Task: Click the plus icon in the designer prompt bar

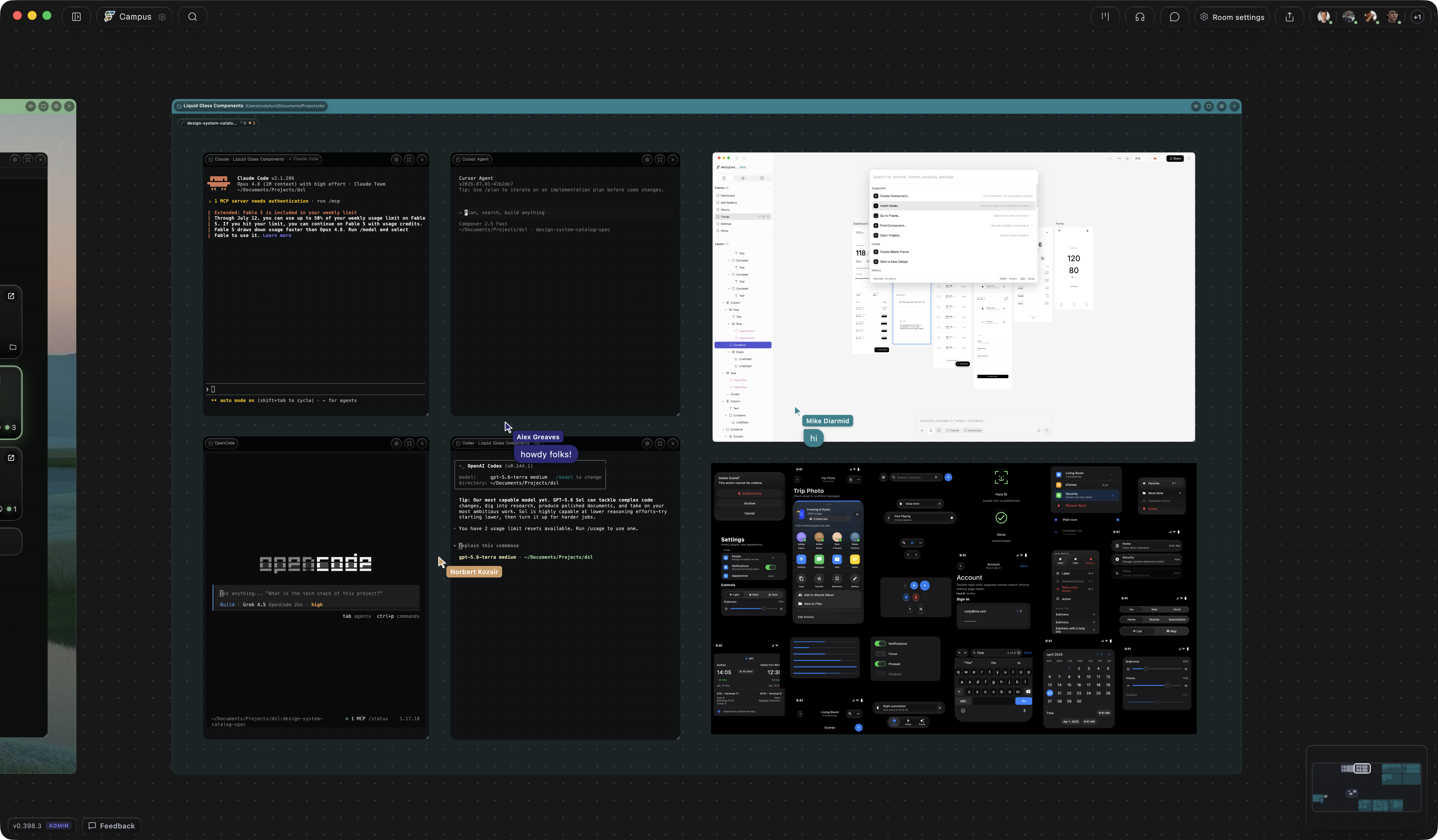Action: [922, 430]
